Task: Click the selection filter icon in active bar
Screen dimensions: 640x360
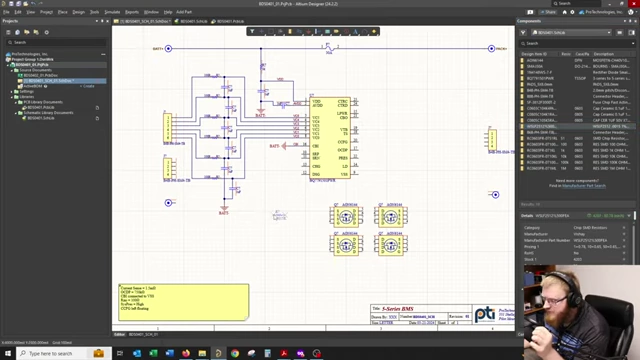Action: pyautogui.click(x=252, y=31)
